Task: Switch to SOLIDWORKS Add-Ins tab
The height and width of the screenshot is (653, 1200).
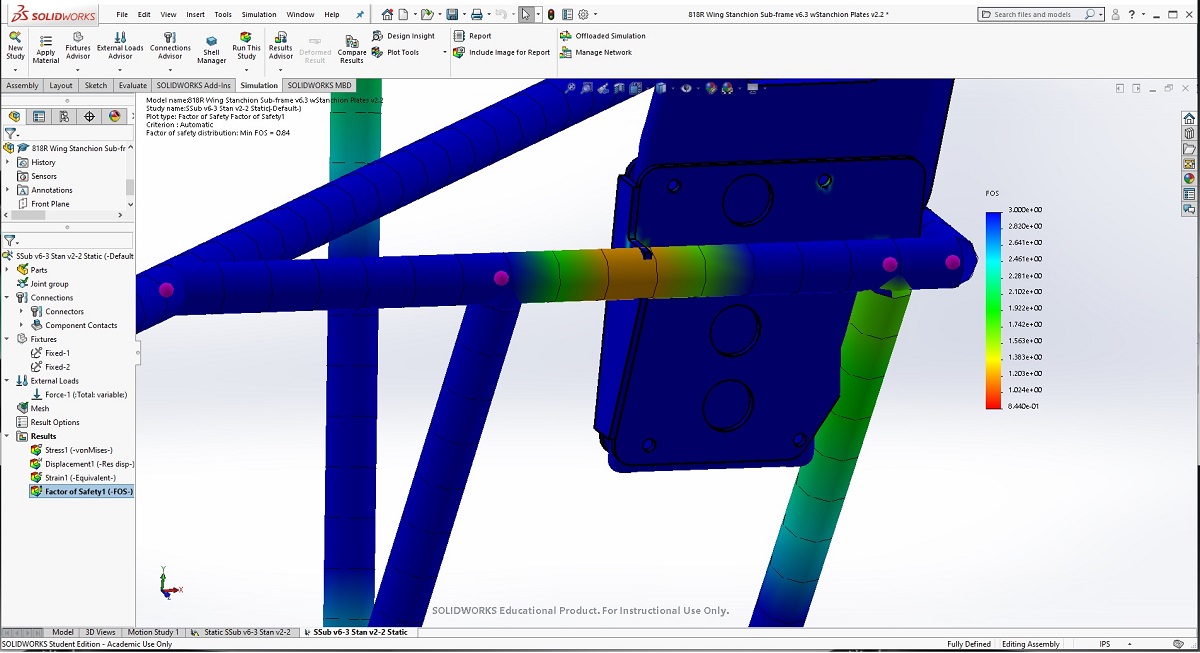Action: point(193,85)
